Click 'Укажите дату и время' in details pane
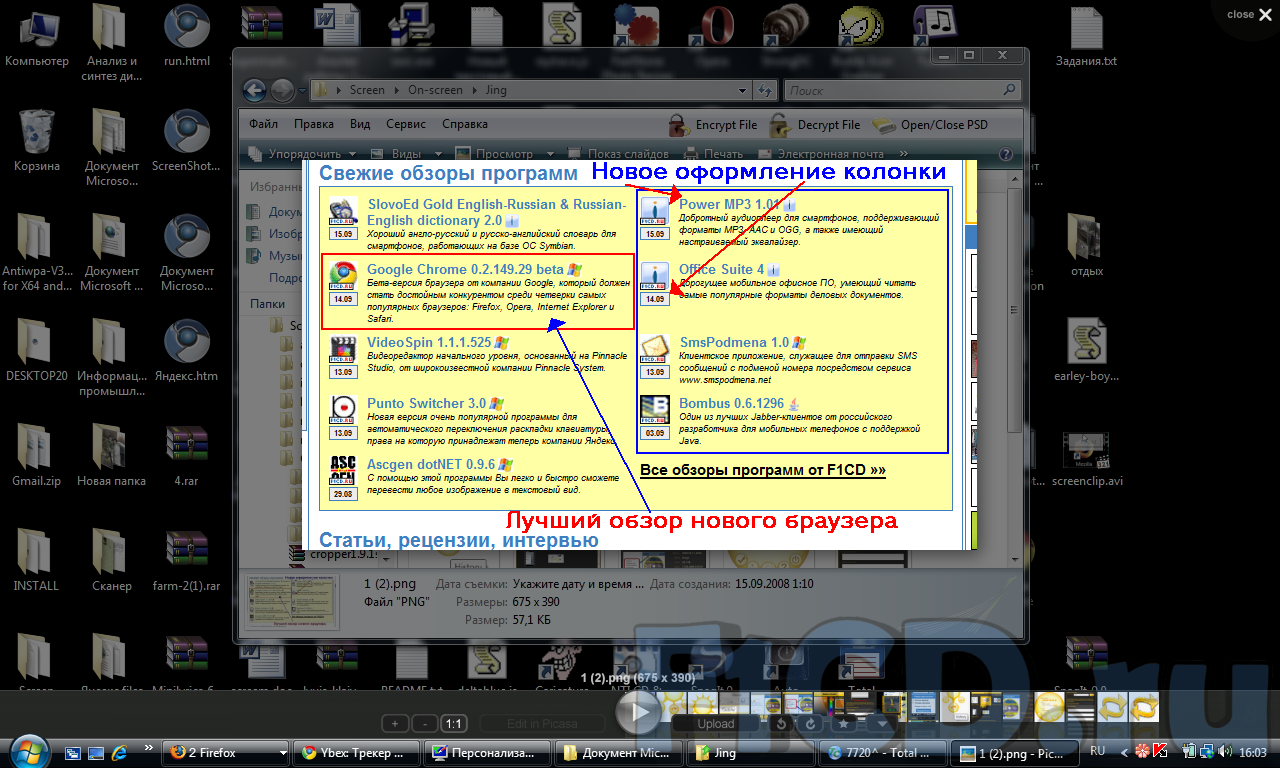Viewport: 1280px width, 768px height. coord(576,583)
